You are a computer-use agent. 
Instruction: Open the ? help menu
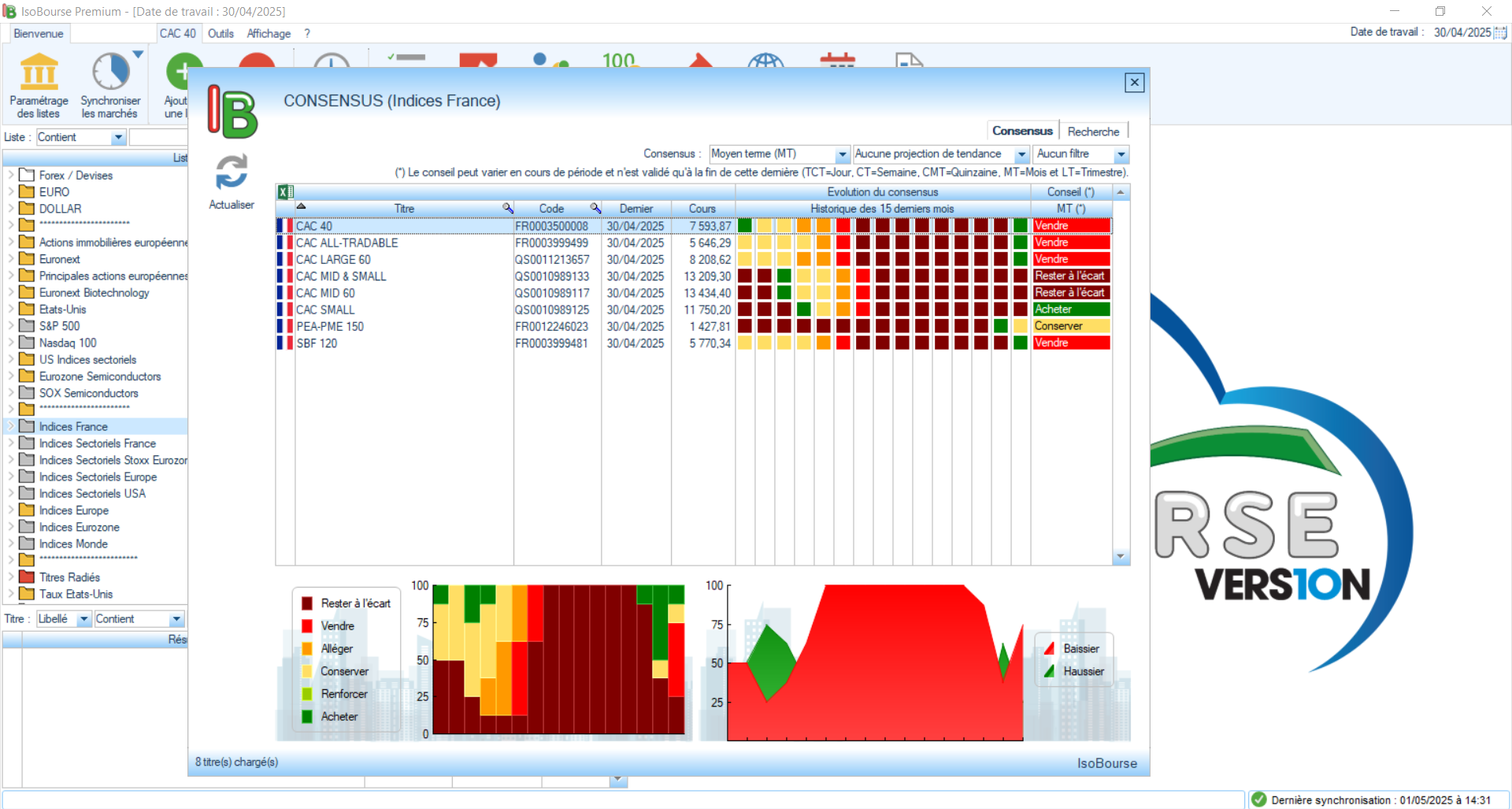point(307,33)
